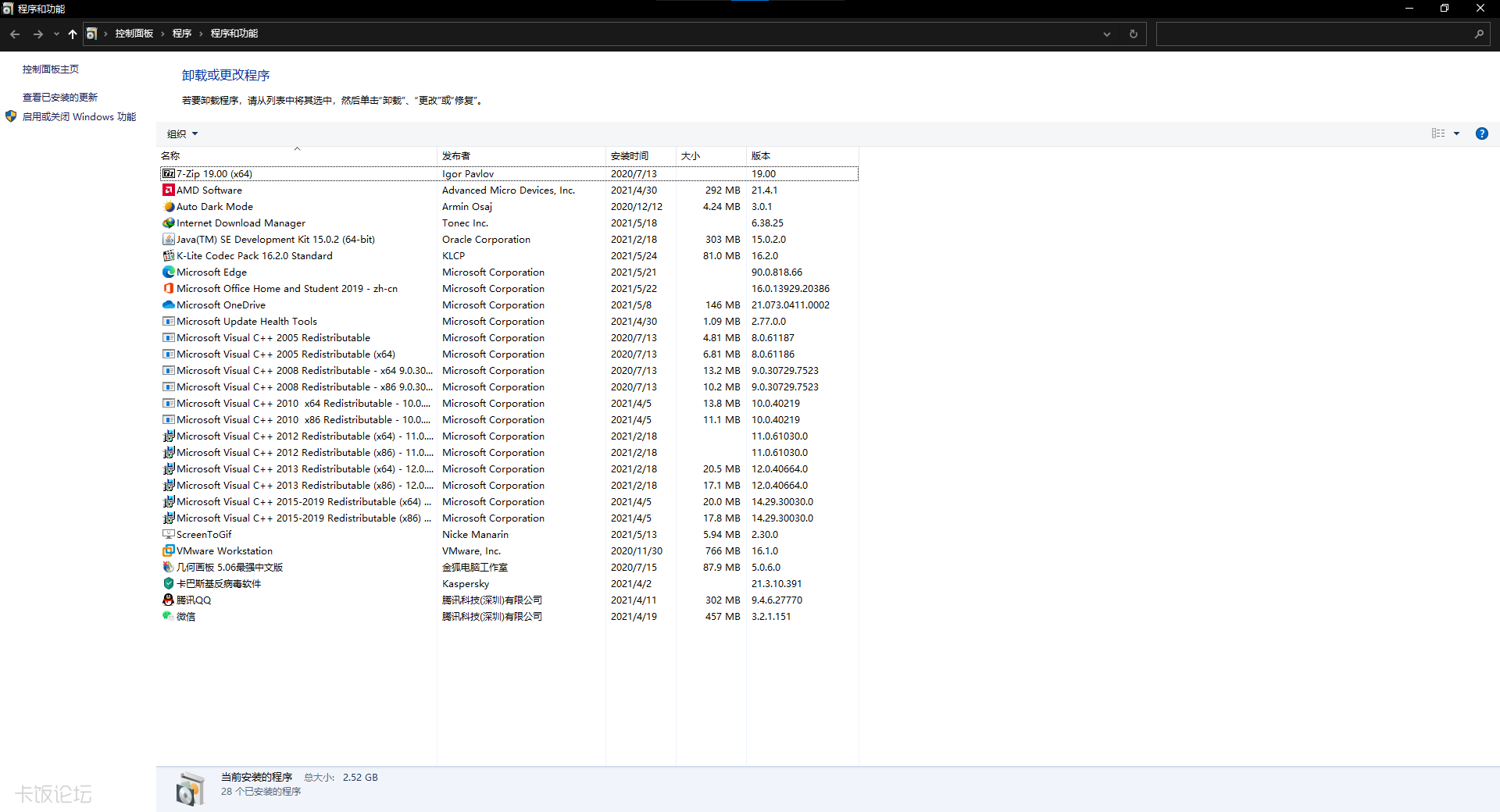Select the Microsoft Visual C++ 2005 Redistributable row
The image size is (1500, 812).
click(x=509, y=338)
